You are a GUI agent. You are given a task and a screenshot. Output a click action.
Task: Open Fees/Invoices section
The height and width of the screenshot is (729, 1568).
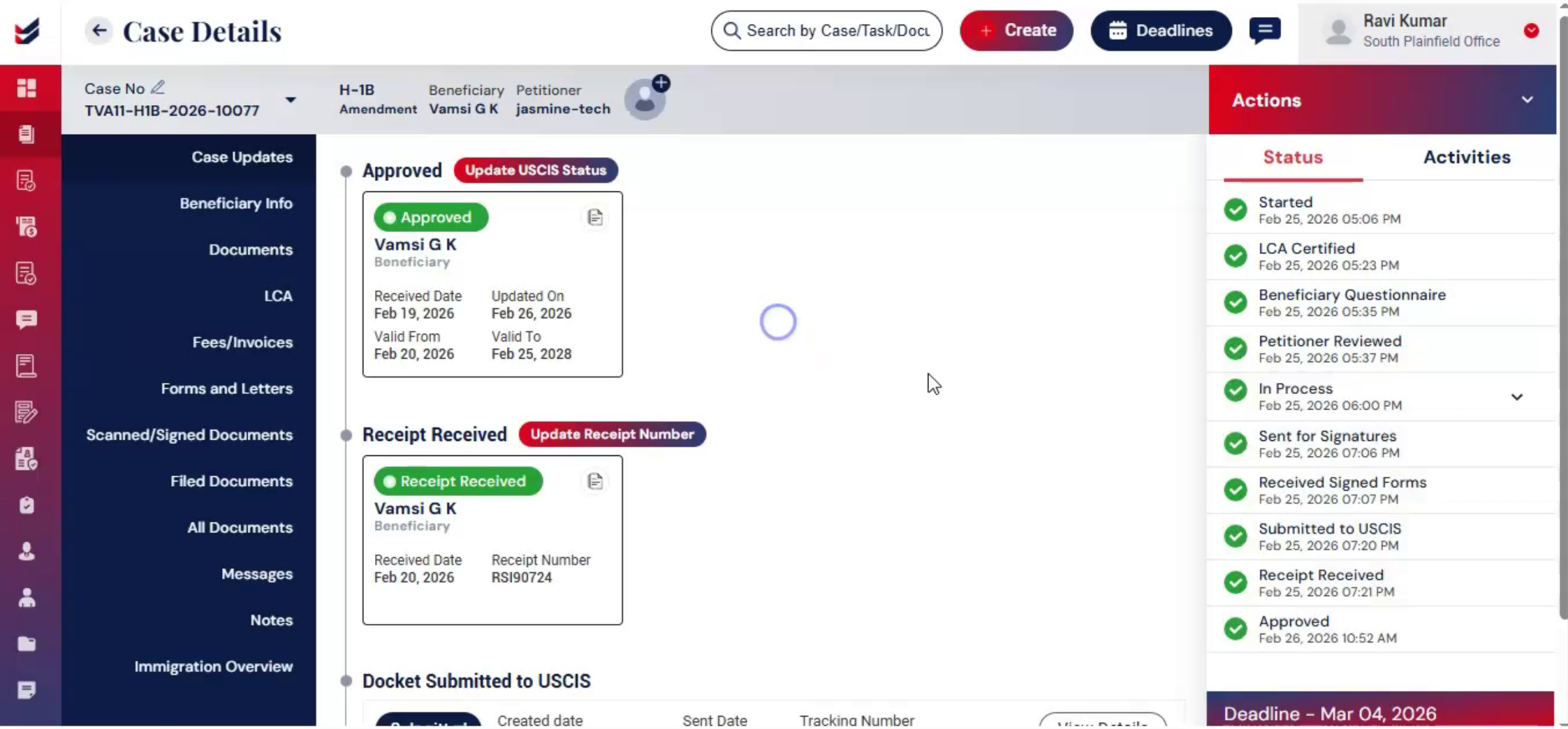point(242,342)
